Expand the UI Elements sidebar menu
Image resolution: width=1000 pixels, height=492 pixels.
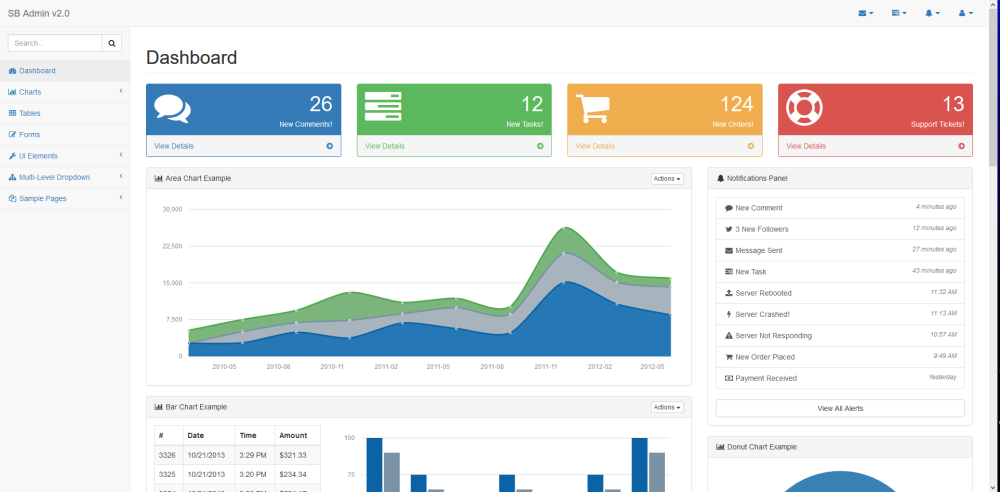(x=65, y=156)
